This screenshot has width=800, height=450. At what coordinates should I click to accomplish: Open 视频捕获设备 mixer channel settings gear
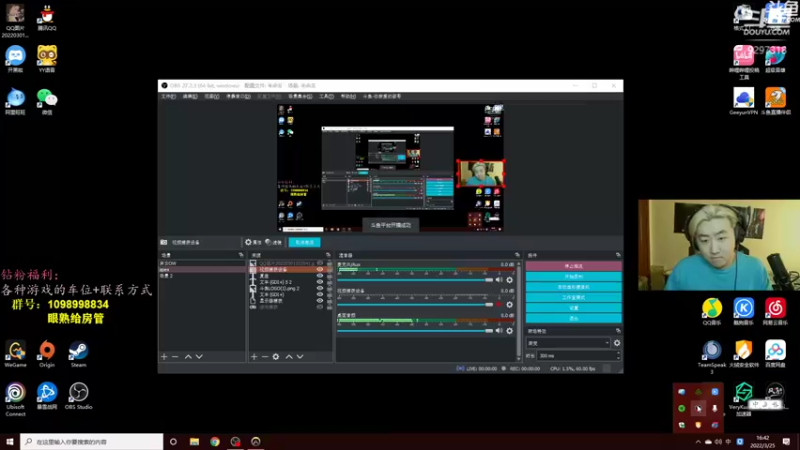(509, 305)
